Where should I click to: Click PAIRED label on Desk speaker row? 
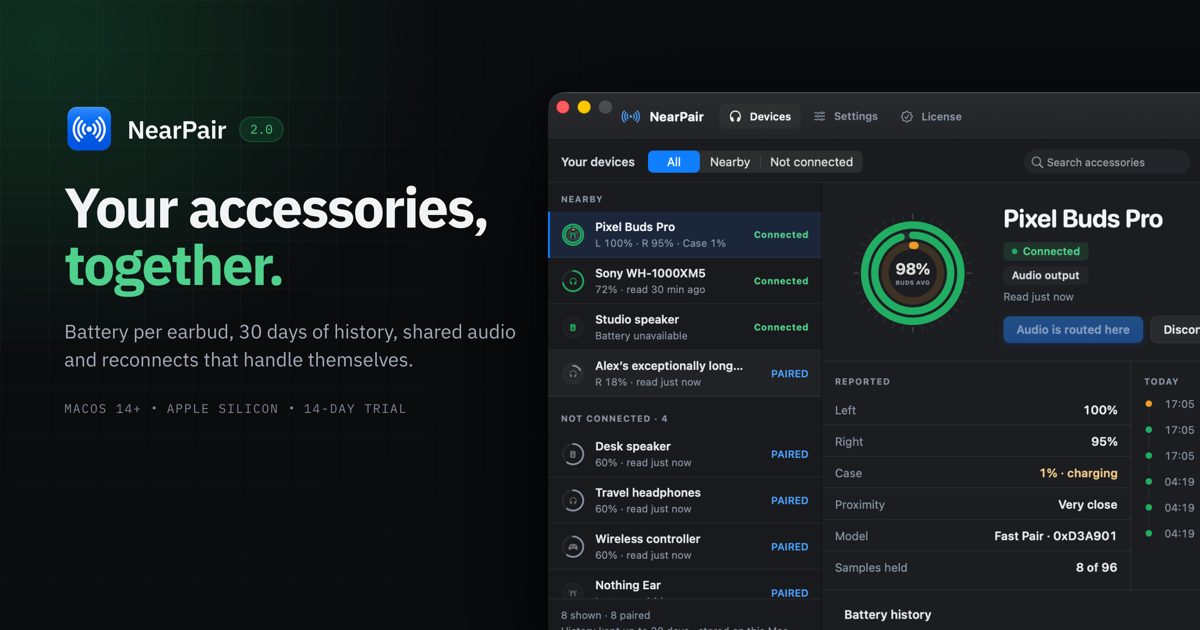pos(789,454)
